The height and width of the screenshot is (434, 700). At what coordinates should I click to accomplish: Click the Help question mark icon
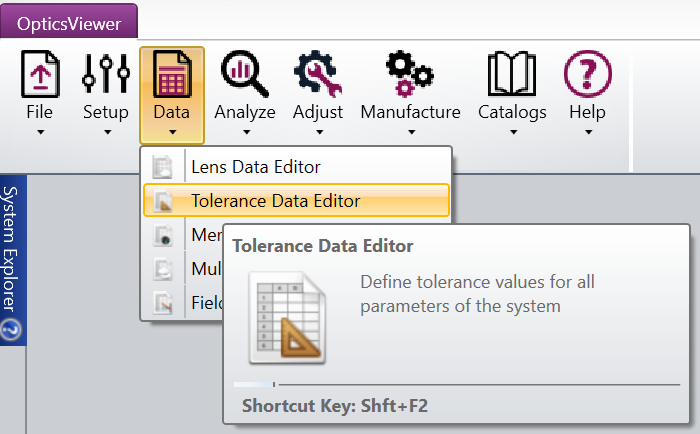(587, 75)
